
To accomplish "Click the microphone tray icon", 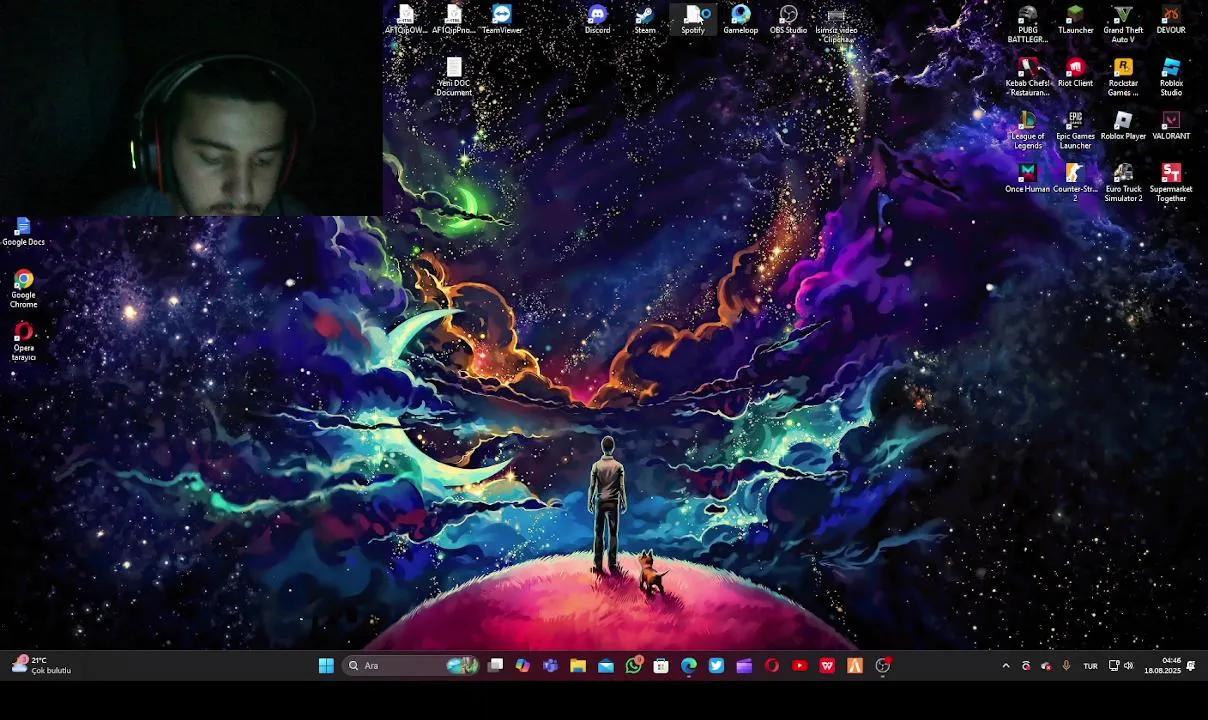I will point(1066,666).
